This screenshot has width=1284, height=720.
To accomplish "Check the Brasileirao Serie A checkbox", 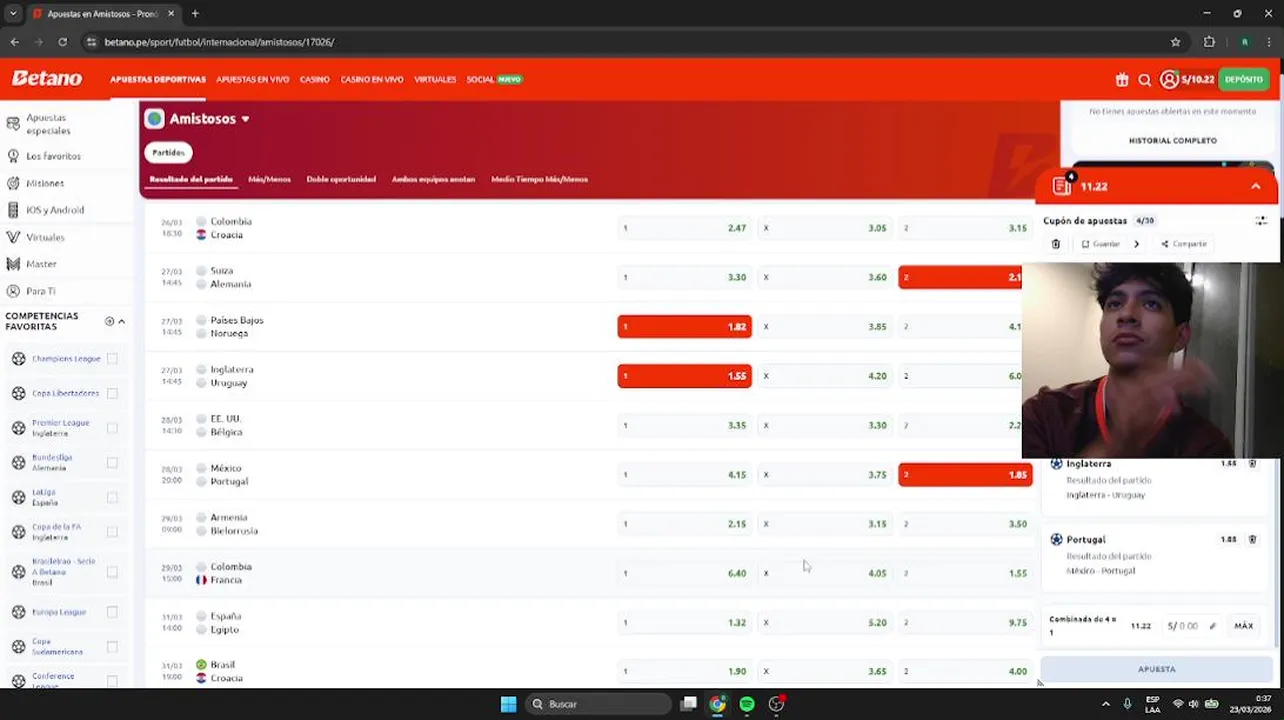I will click(112, 572).
